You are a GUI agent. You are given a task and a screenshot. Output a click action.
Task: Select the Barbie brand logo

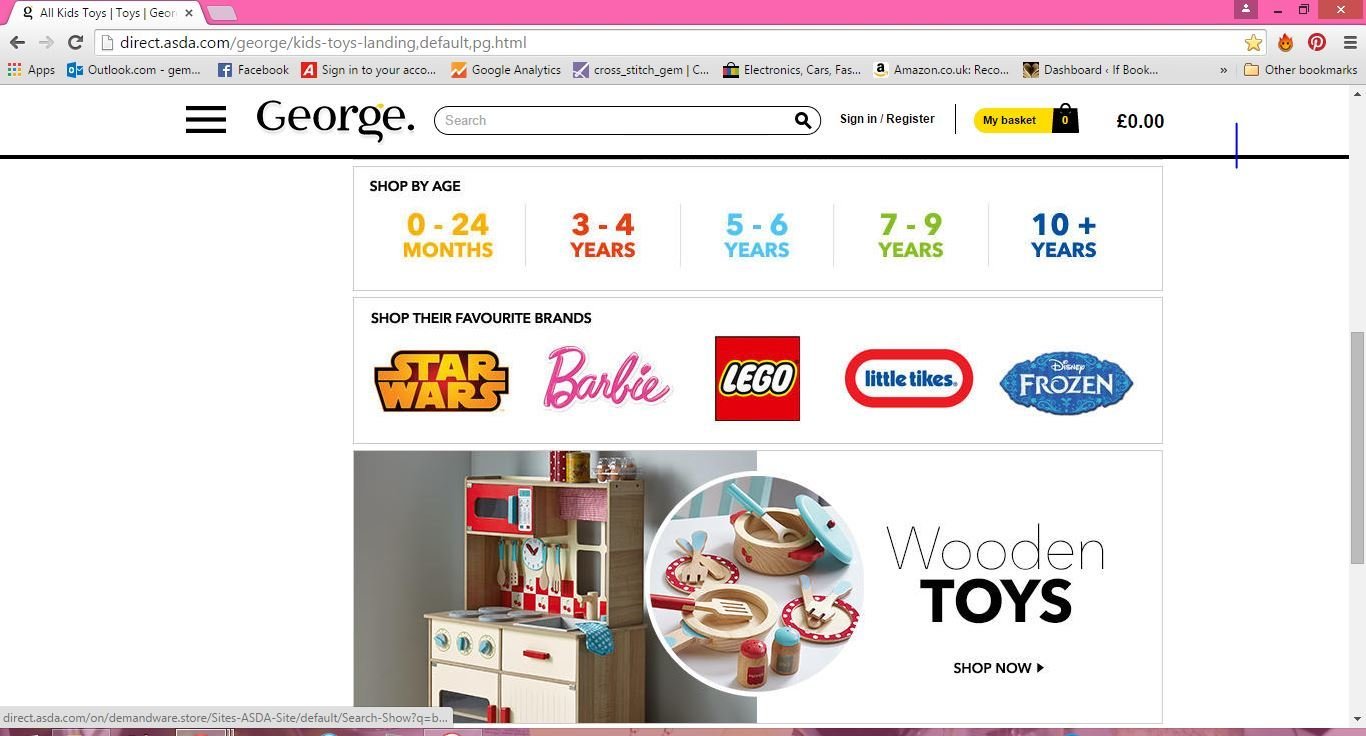coord(607,378)
